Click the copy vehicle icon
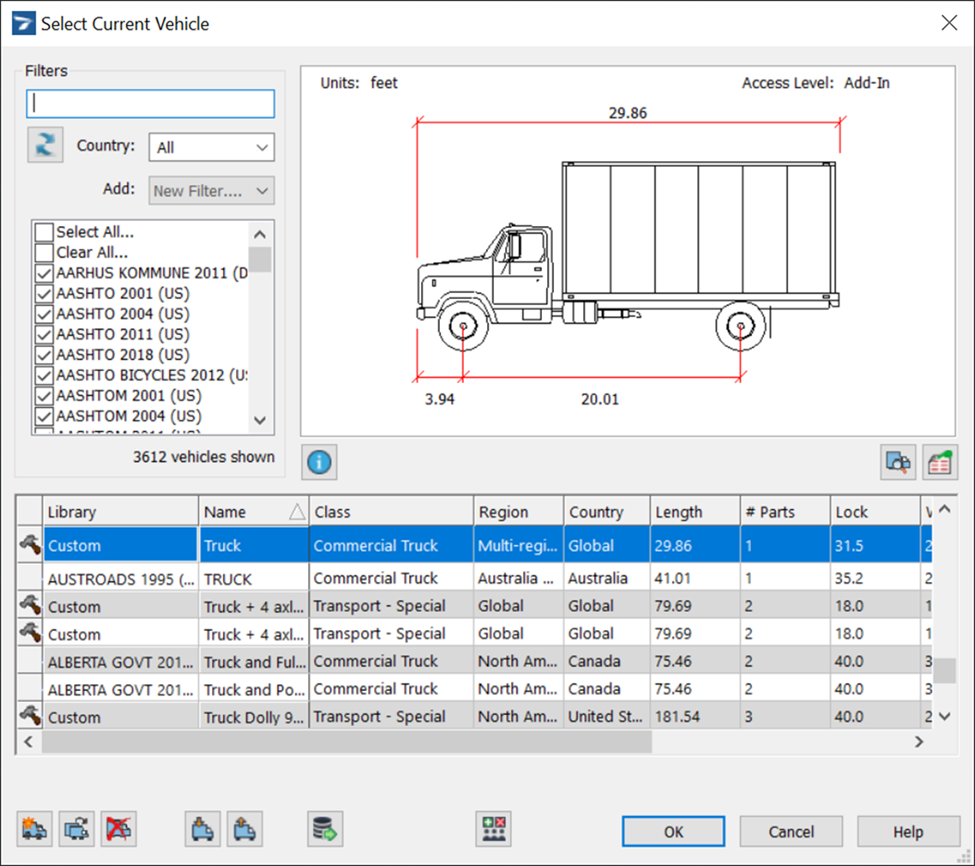975x866 pixels. point(77,829)
